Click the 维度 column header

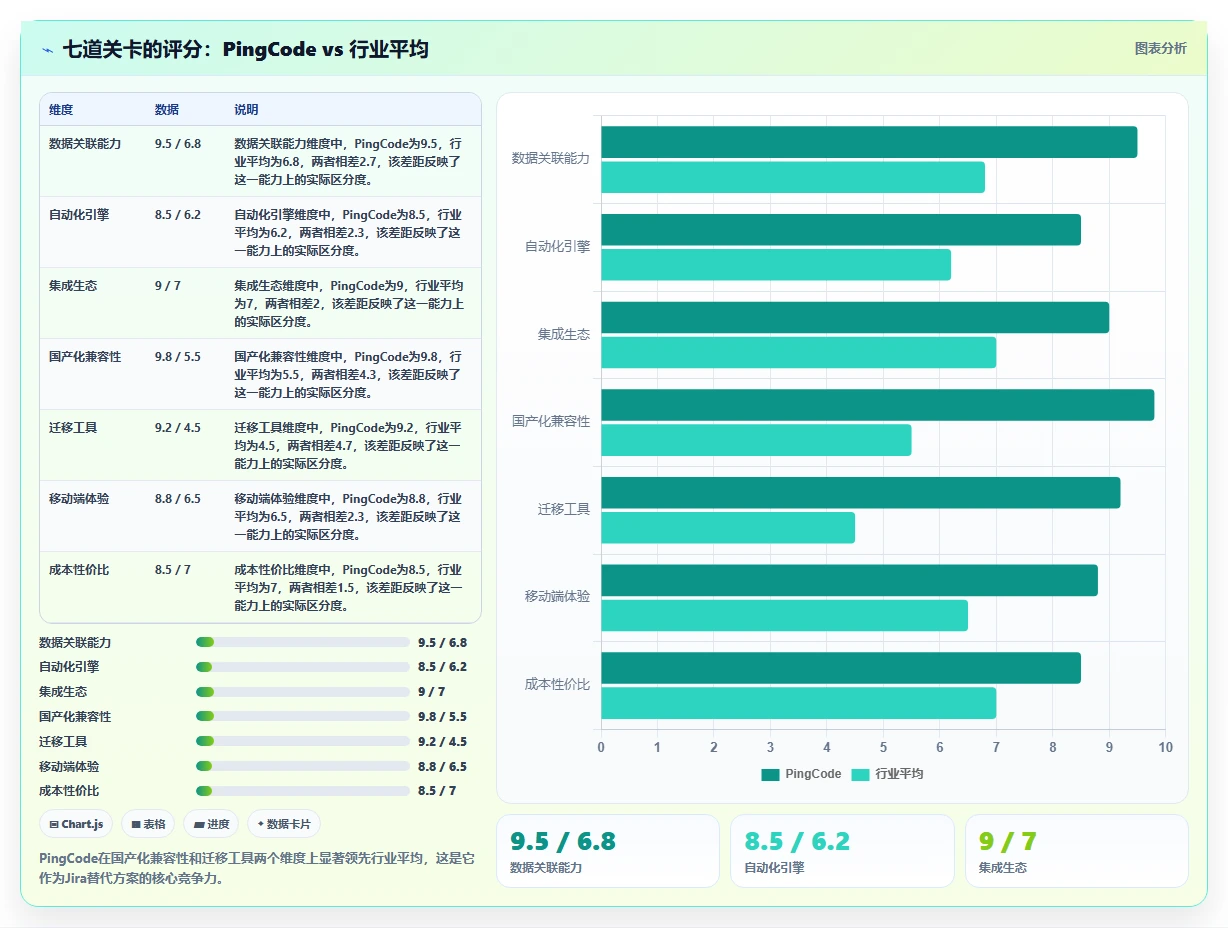click(x=61, y=110)
